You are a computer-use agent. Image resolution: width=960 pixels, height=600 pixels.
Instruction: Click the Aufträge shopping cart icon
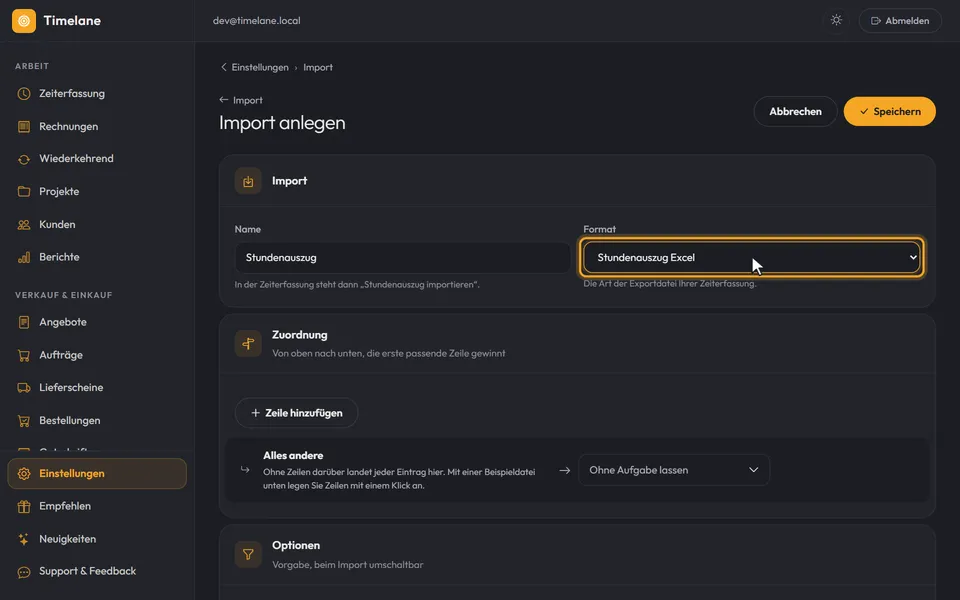tap(24, 355)
